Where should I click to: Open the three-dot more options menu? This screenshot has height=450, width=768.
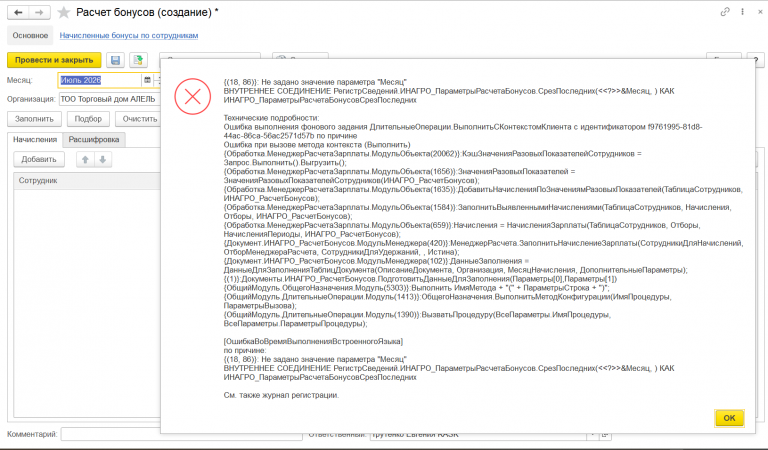tap(743, 12)
